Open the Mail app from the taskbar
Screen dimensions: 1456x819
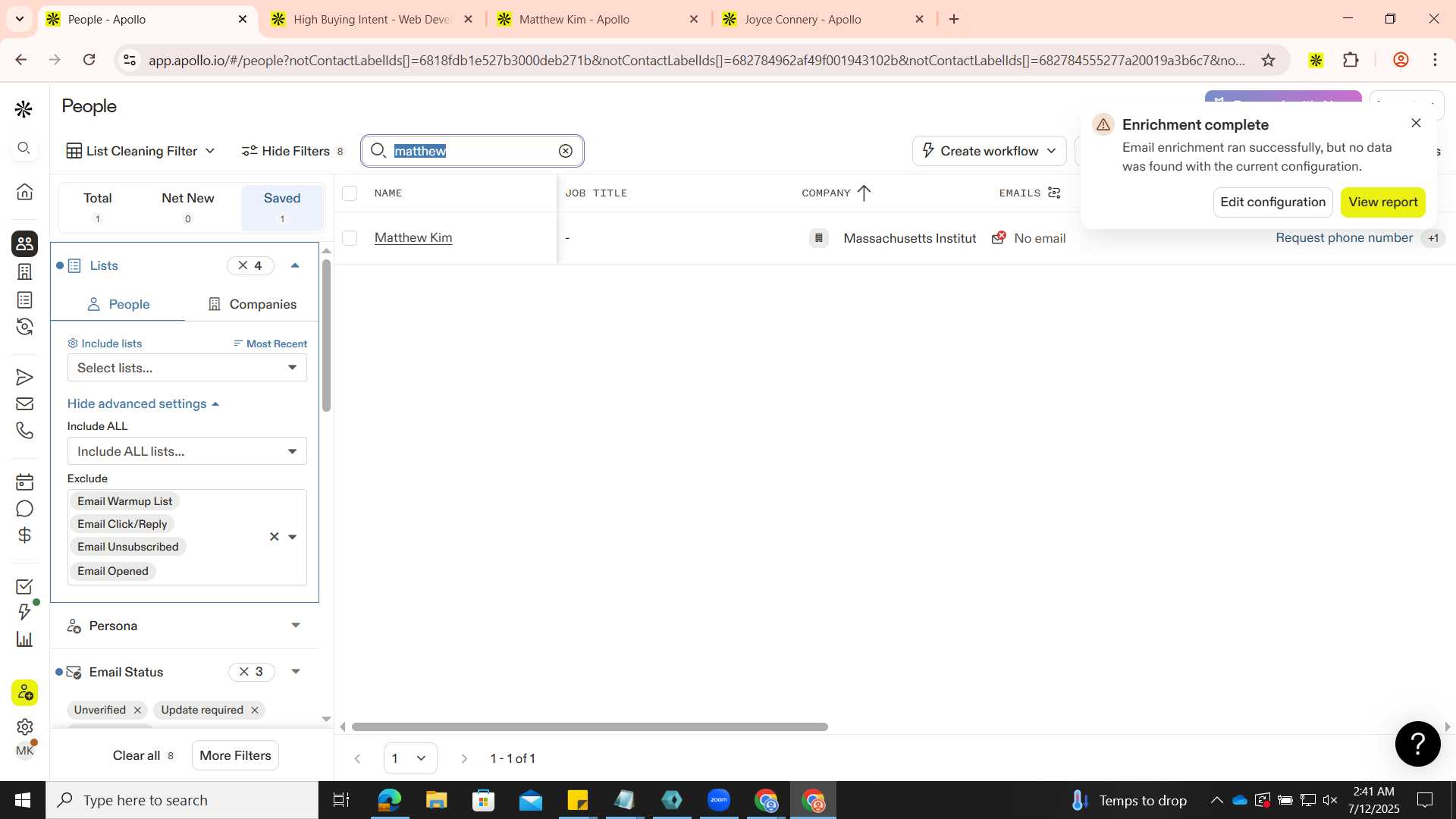530,800
